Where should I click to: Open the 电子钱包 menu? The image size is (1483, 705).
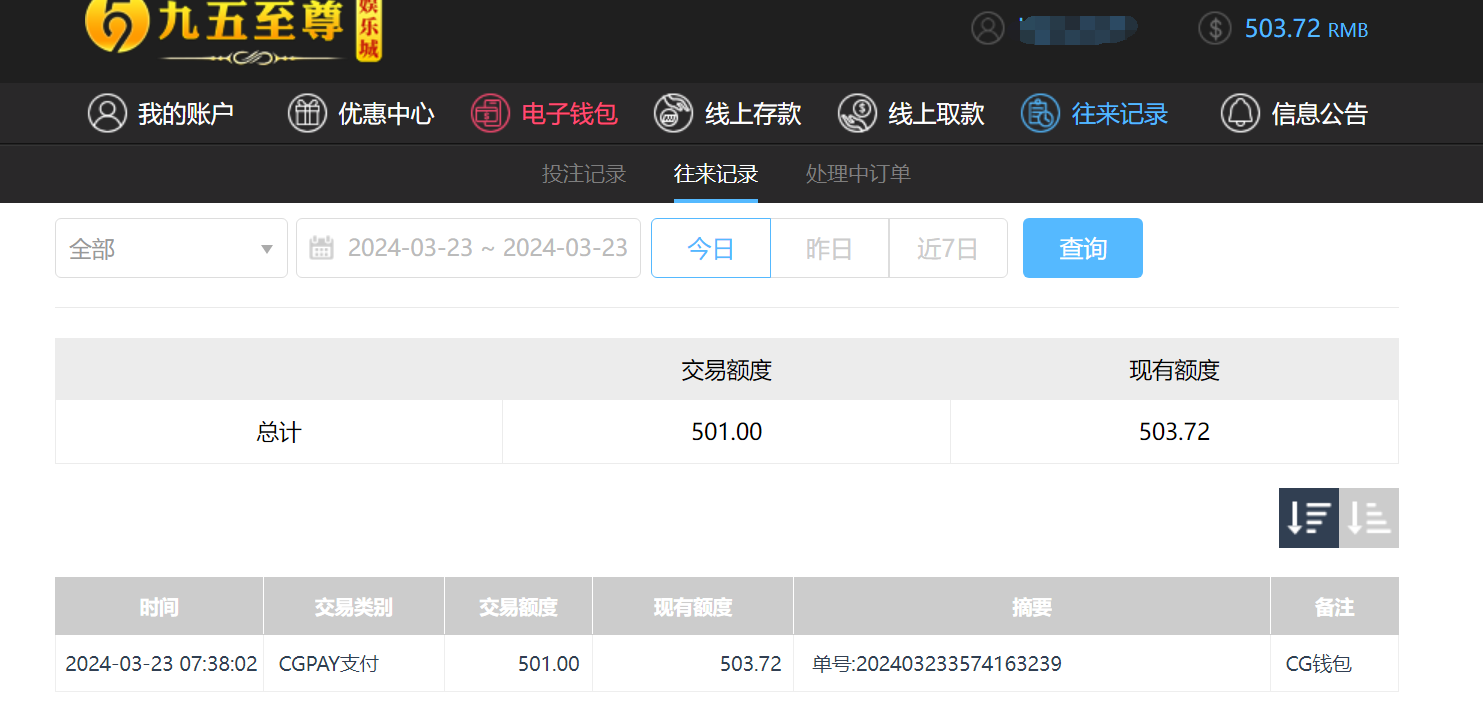click(x=570, y=114)
